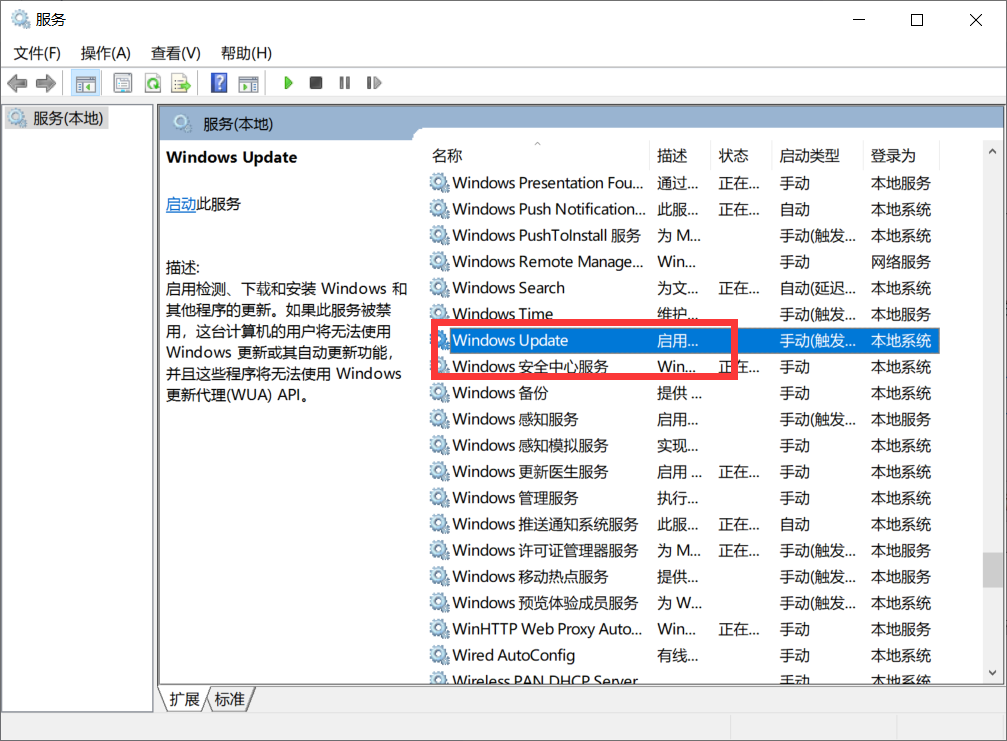Click the 服务 window title bar icon
The width and height of the screenshot is (1007, 741).
click(x=21, y=19)
